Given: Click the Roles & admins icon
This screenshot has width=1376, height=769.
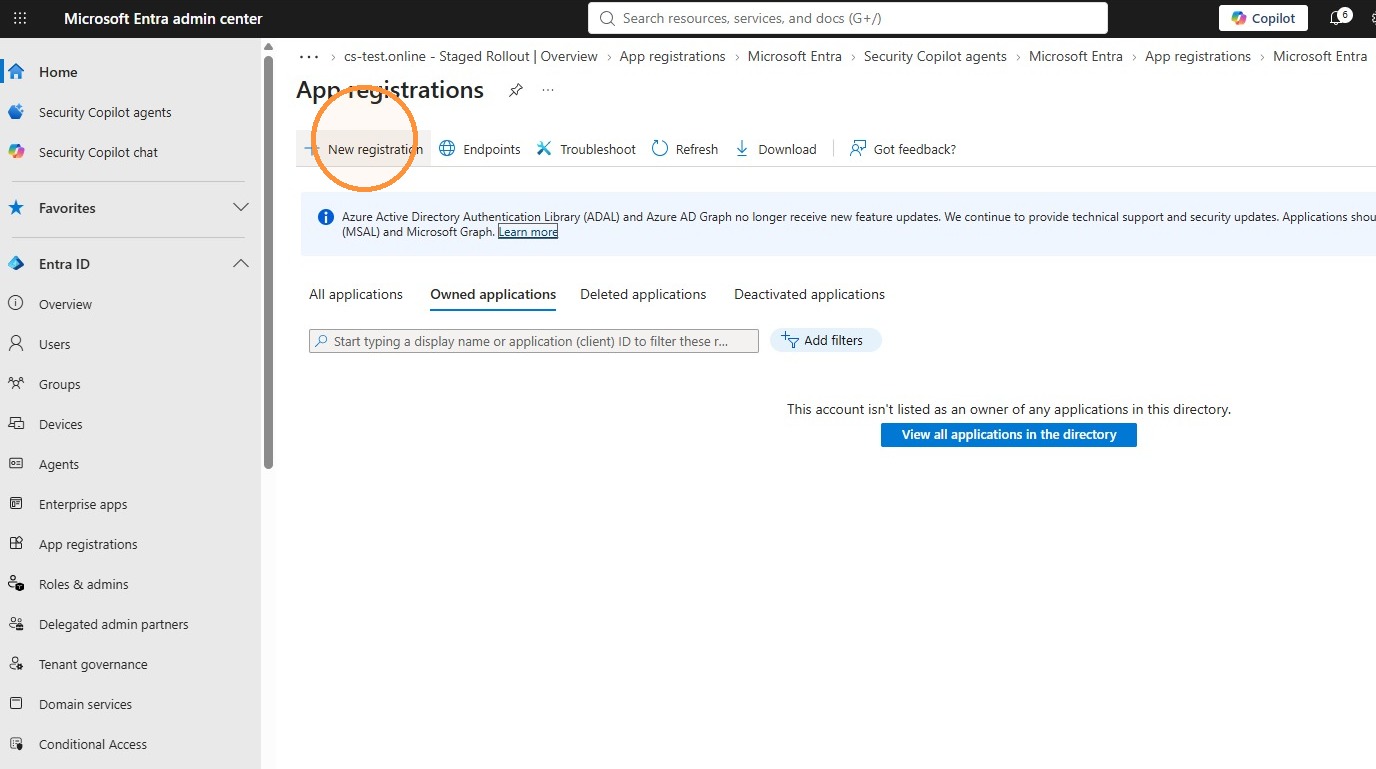Looking at the screenshot, I should coord(16,584).
